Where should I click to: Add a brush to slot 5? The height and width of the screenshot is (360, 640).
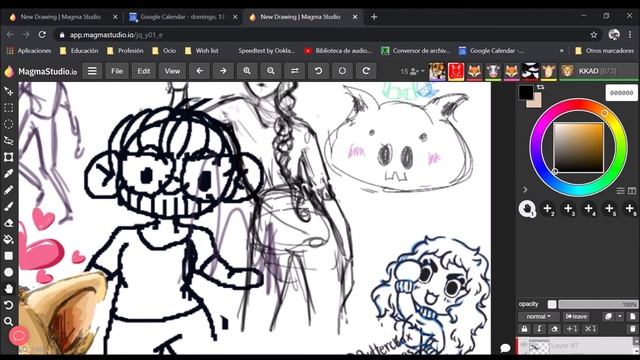(x=609, y=209)
